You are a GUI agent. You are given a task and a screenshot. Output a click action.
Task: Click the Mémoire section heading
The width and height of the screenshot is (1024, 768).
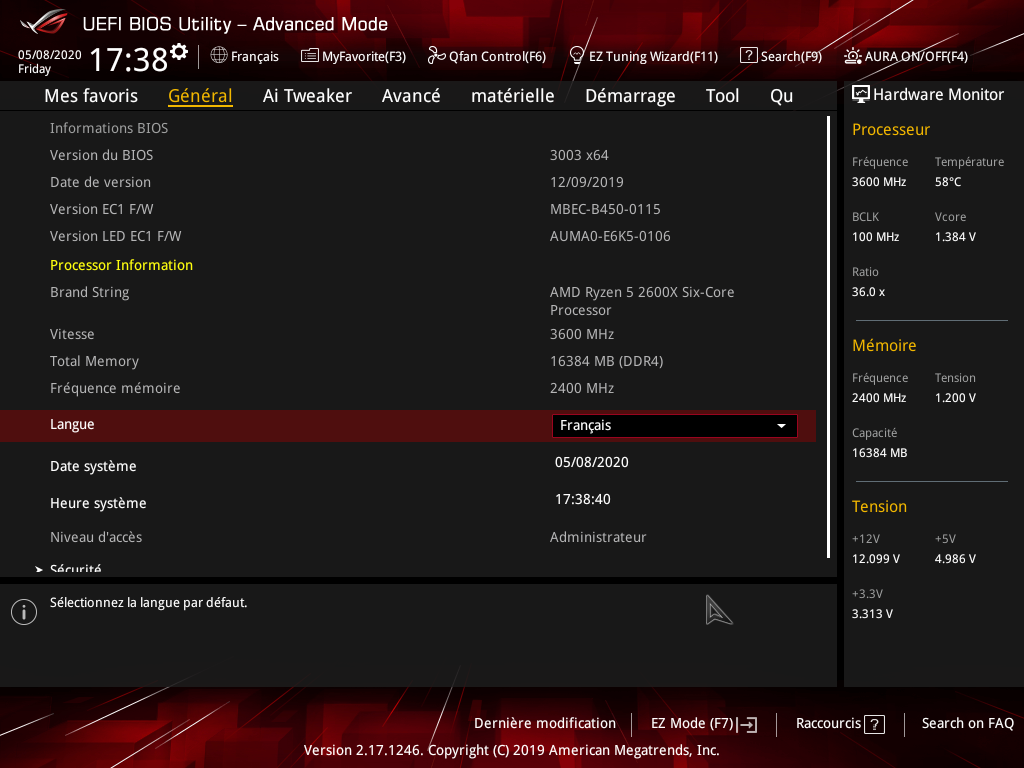(x=884, y=345)
